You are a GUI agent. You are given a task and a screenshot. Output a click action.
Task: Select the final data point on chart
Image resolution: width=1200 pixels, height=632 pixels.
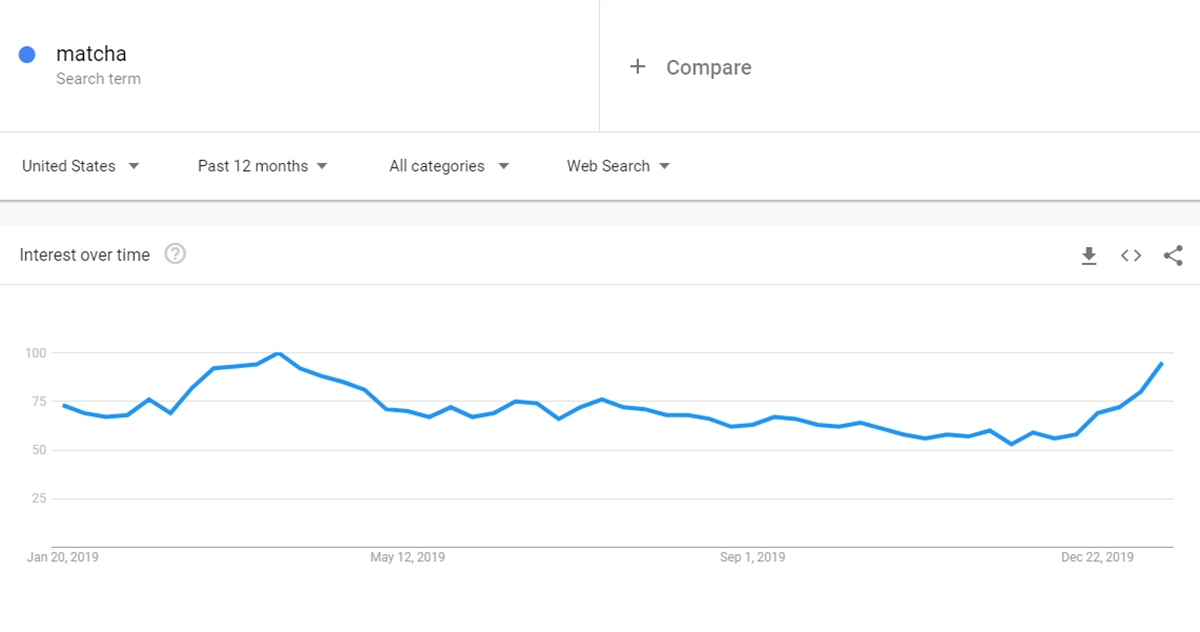tap(1161, 363)
